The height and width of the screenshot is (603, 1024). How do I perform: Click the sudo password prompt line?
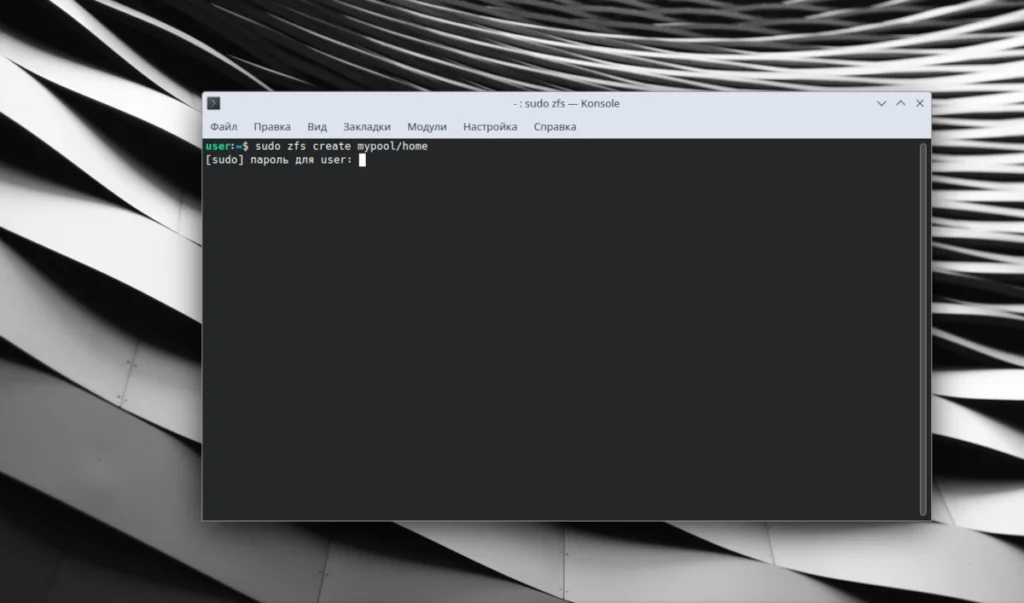[285, 160]
